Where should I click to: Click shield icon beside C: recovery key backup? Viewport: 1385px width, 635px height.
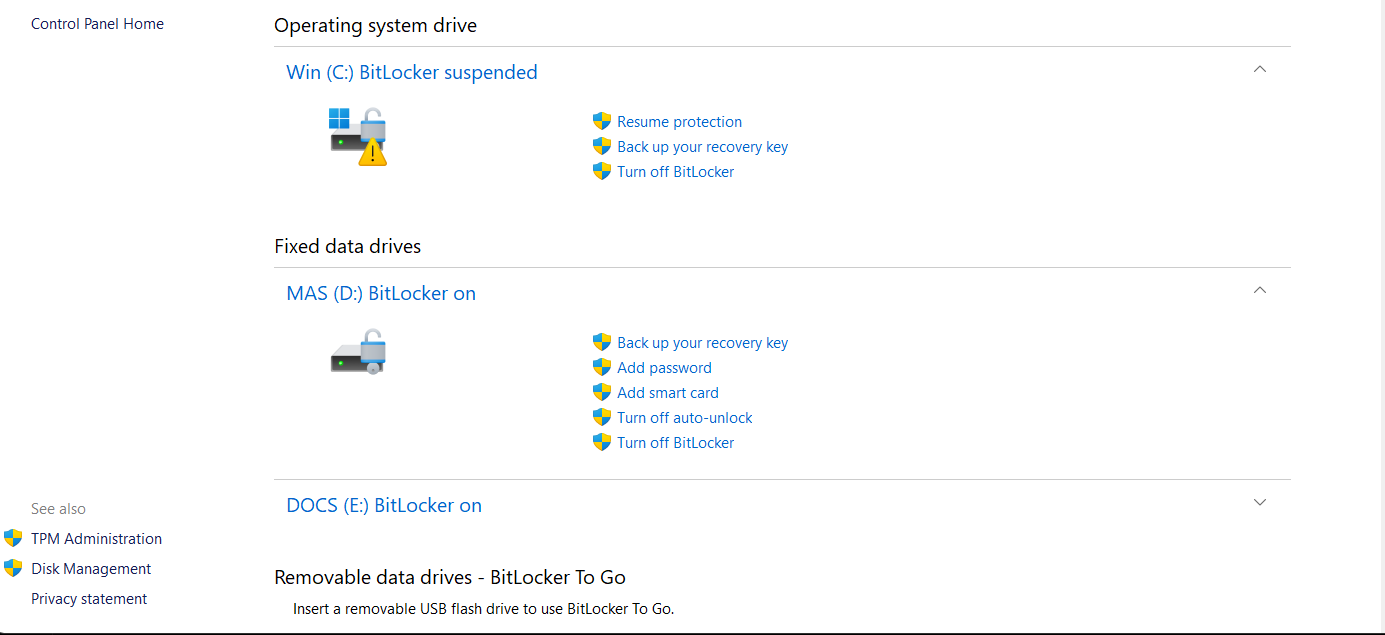[x=602, y=146]
